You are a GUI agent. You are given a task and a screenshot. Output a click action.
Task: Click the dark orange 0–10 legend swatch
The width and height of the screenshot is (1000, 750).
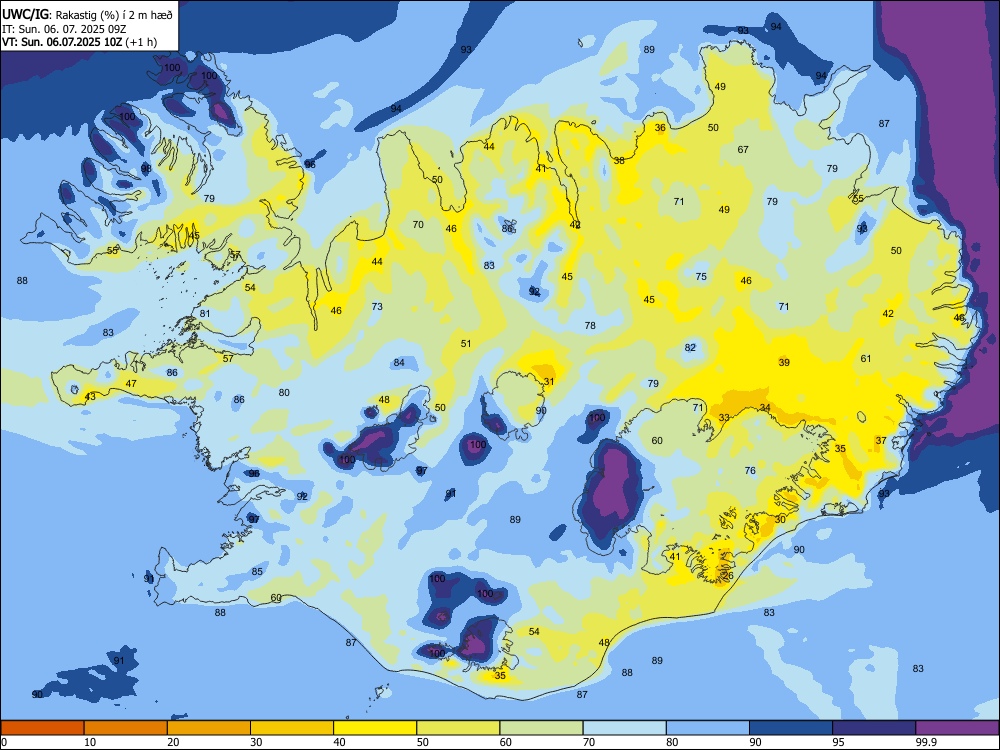tap(42, 728)
